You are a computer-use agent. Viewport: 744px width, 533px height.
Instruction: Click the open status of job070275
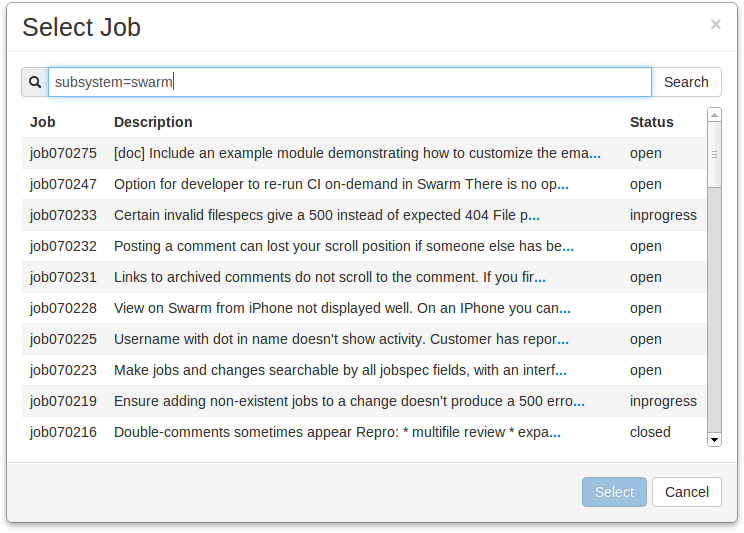click(x=645, y=153)
